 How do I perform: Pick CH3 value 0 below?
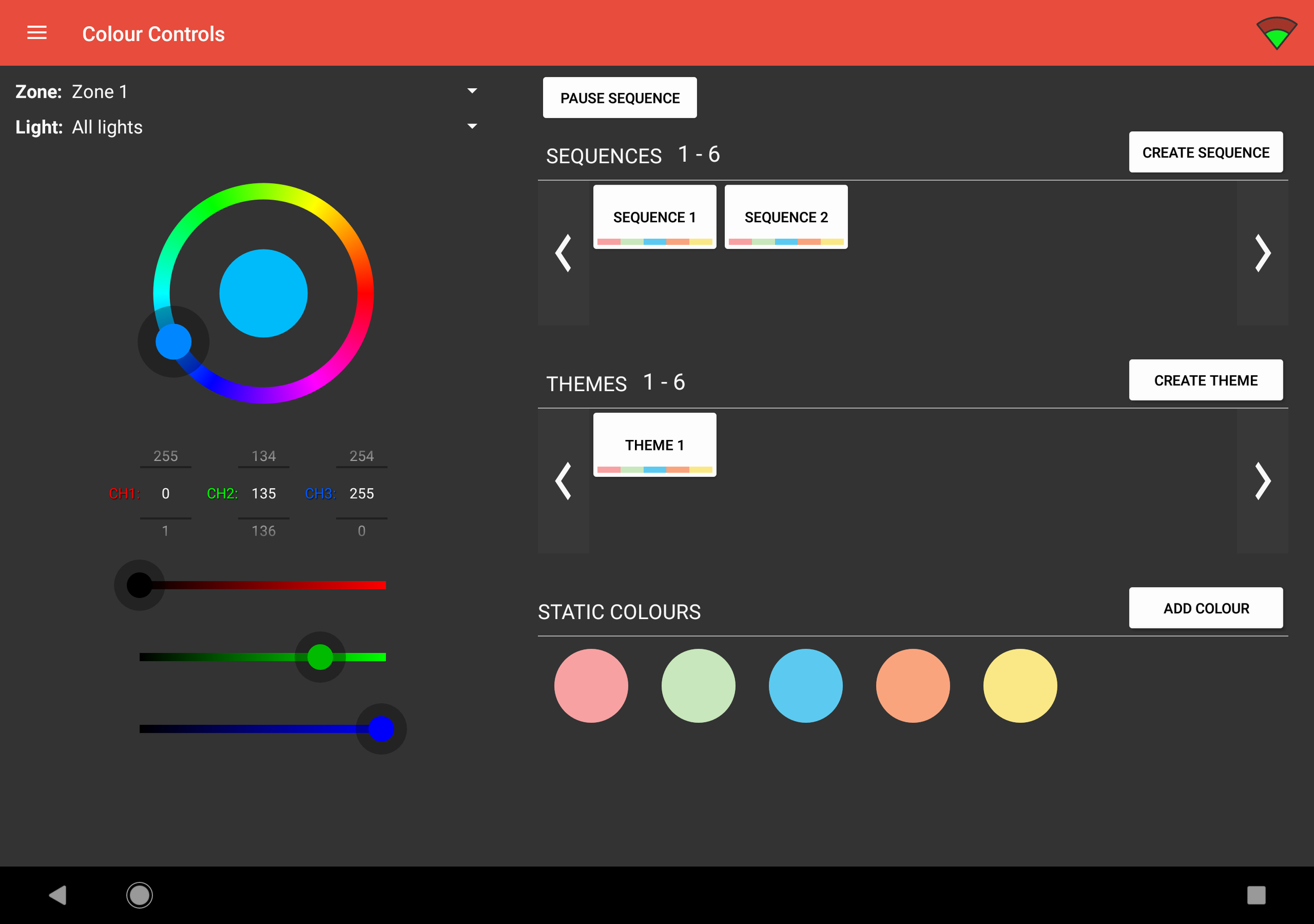coord(362,531)
